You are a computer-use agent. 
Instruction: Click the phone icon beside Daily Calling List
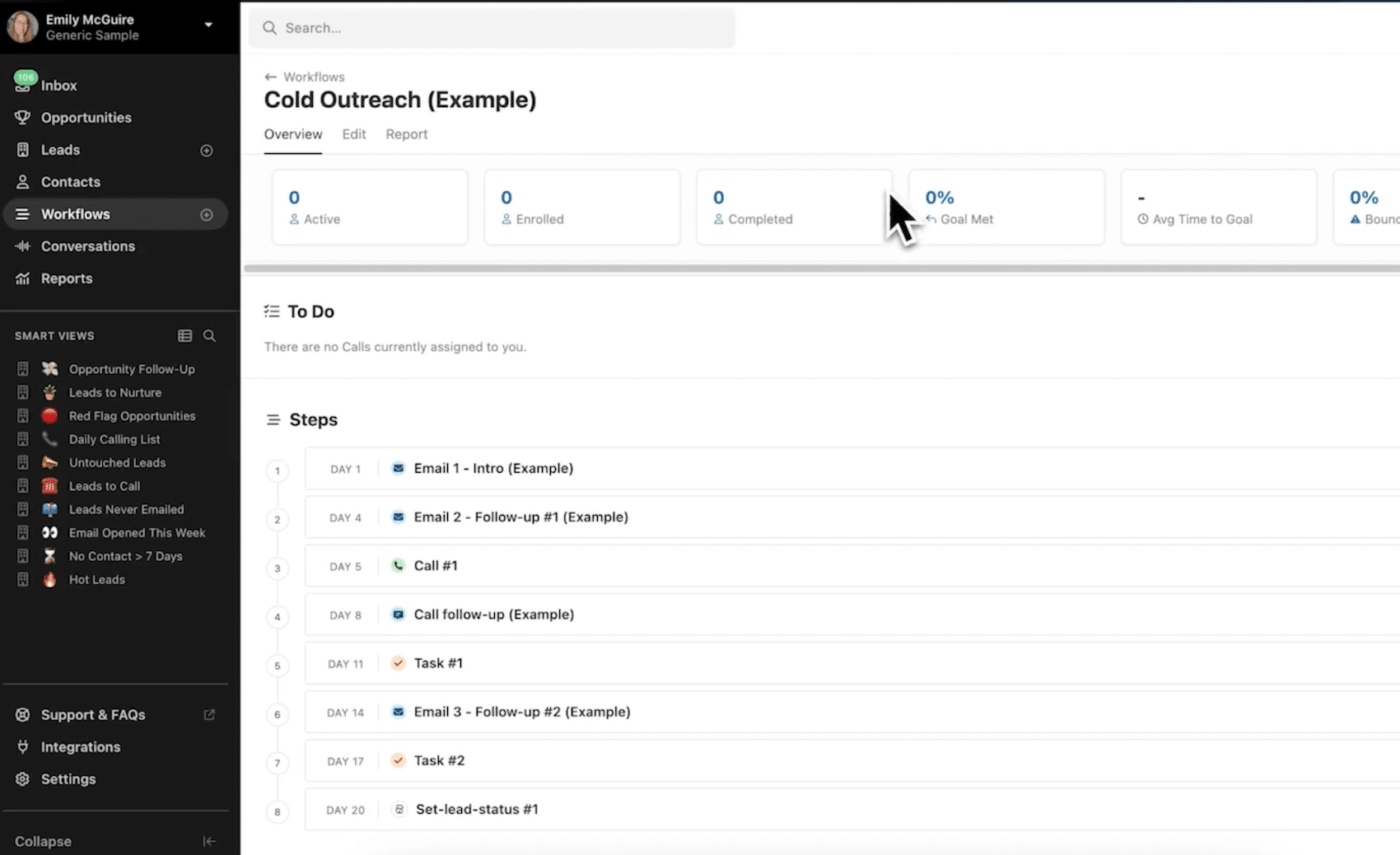[x=50, y=439]
